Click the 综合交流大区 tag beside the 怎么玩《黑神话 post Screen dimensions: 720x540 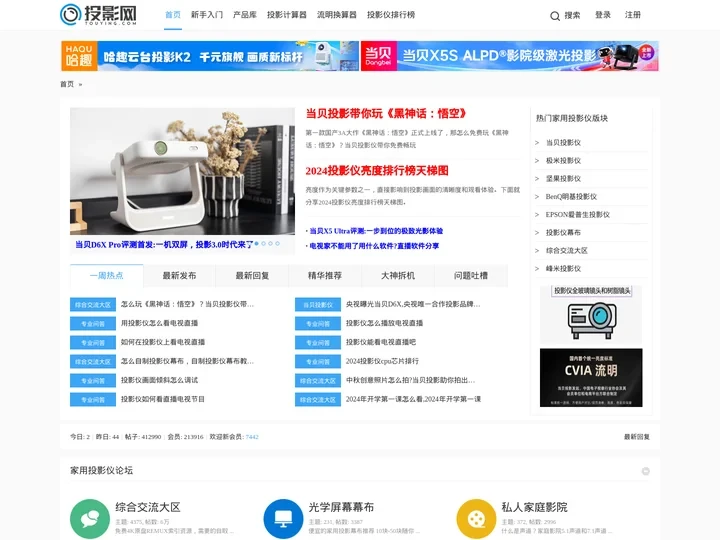[x=93, y=304]
